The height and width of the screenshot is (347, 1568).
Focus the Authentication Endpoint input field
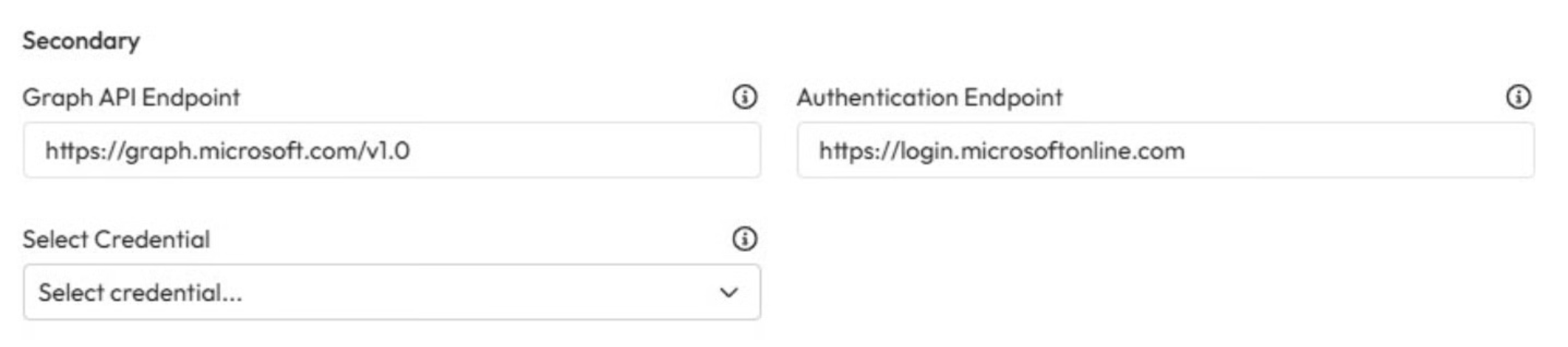1165,151
